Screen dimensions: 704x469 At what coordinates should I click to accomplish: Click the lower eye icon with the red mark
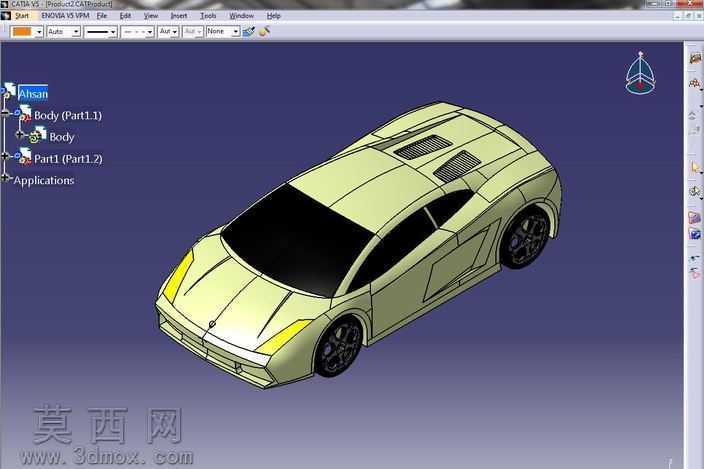[x=695, y=272]
